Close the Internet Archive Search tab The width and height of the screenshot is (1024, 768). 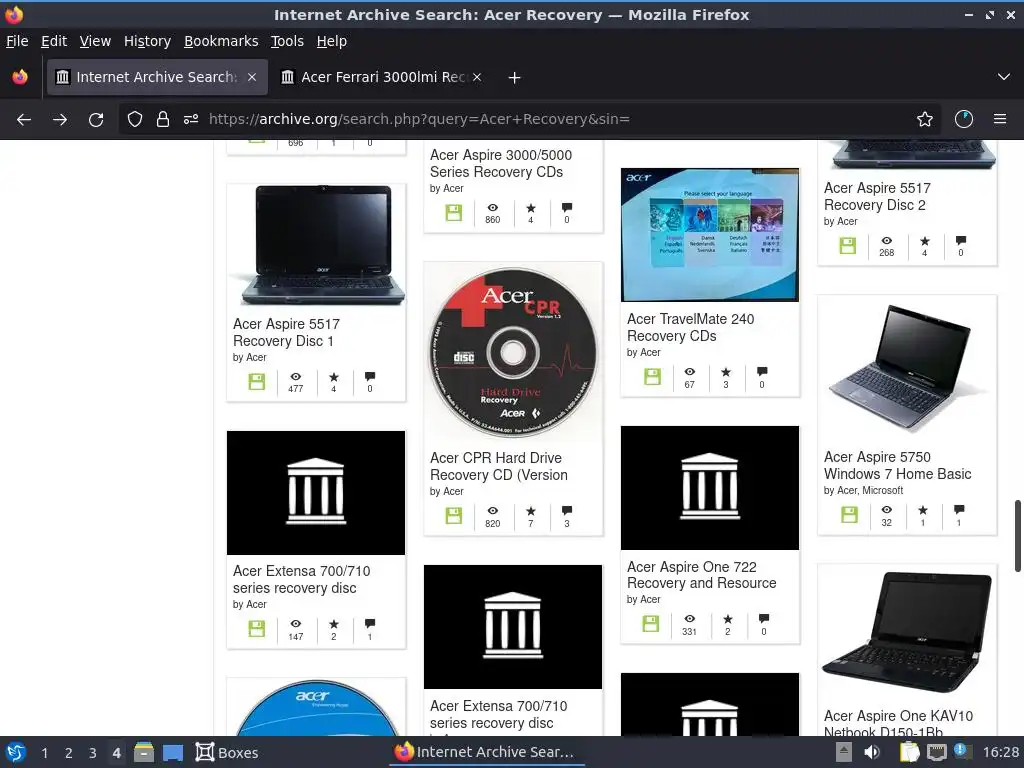coord(252,77)
